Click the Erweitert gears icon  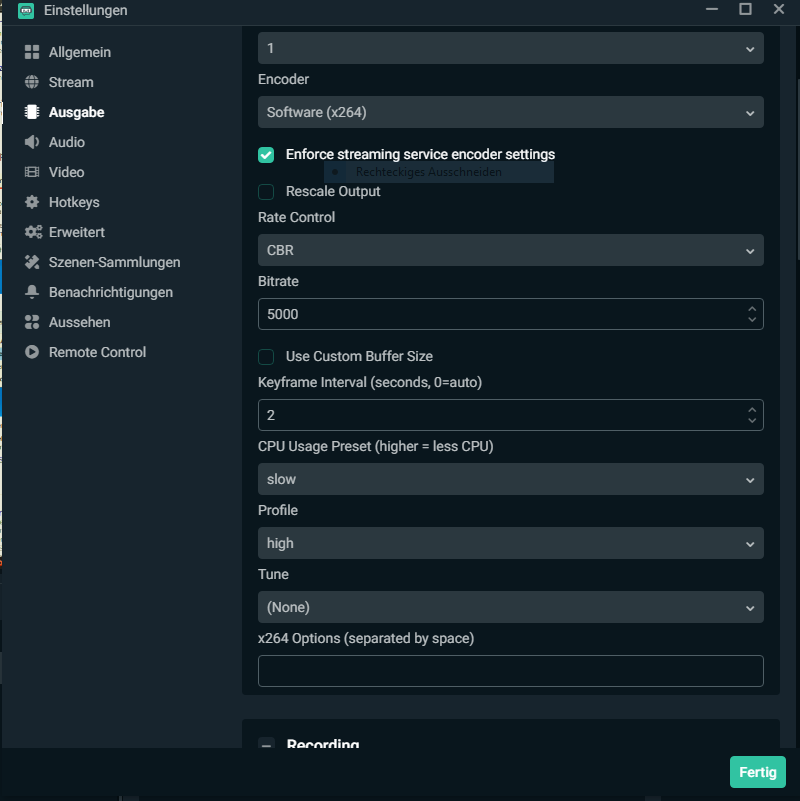[x=32, y=232]
